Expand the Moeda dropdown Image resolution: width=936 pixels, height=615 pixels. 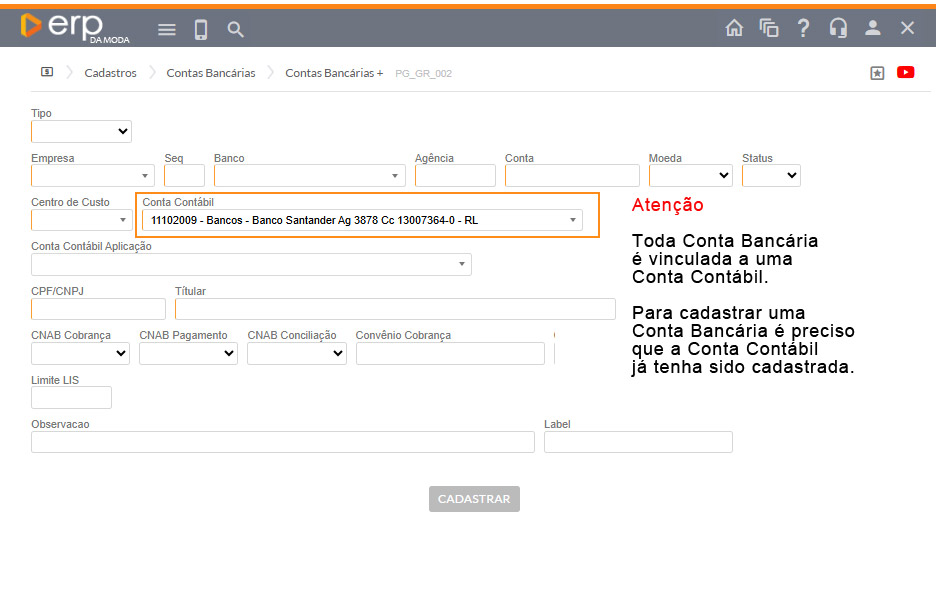[691, 175]
